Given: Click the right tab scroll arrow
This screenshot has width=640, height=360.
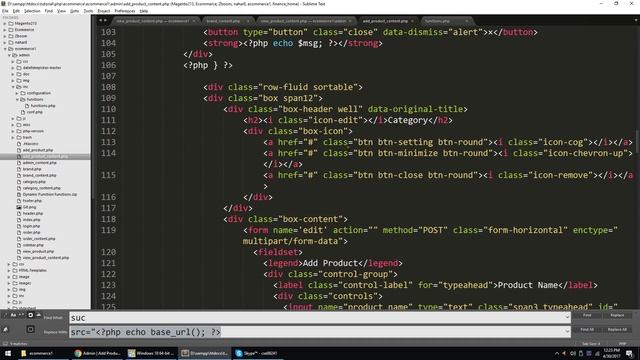Looking at the screenshot, I should tap(105, 20).
